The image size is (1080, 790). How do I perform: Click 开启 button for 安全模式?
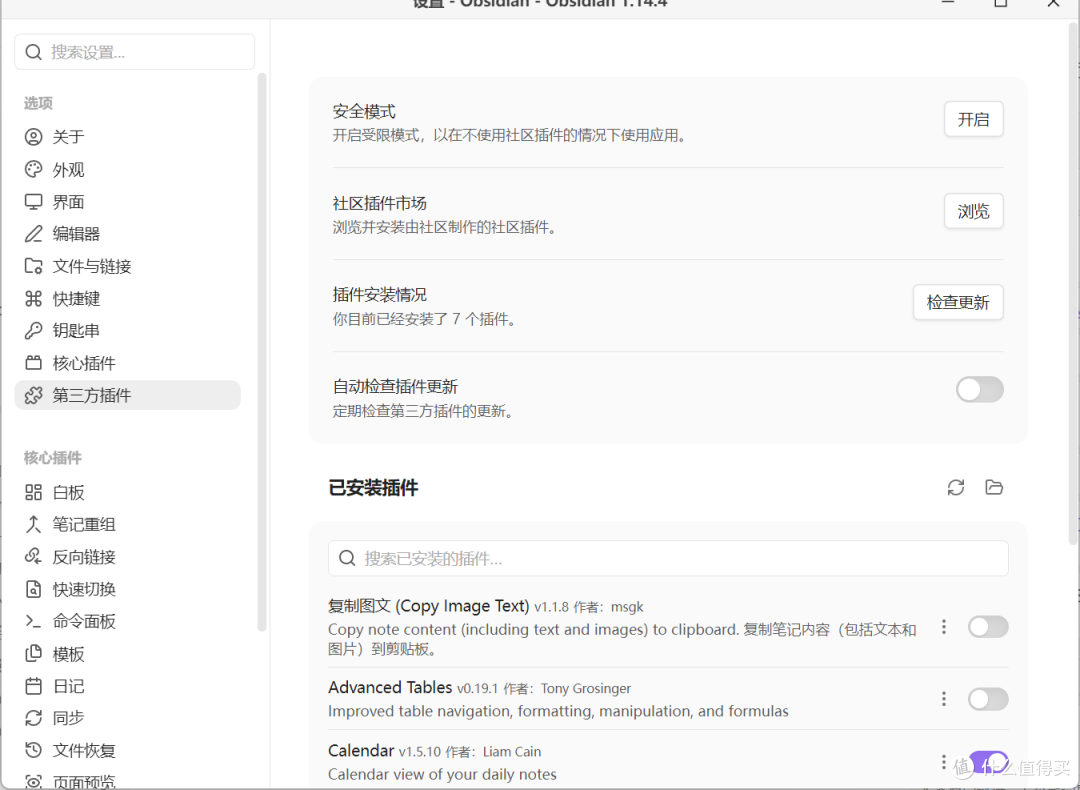pos(973,119)
